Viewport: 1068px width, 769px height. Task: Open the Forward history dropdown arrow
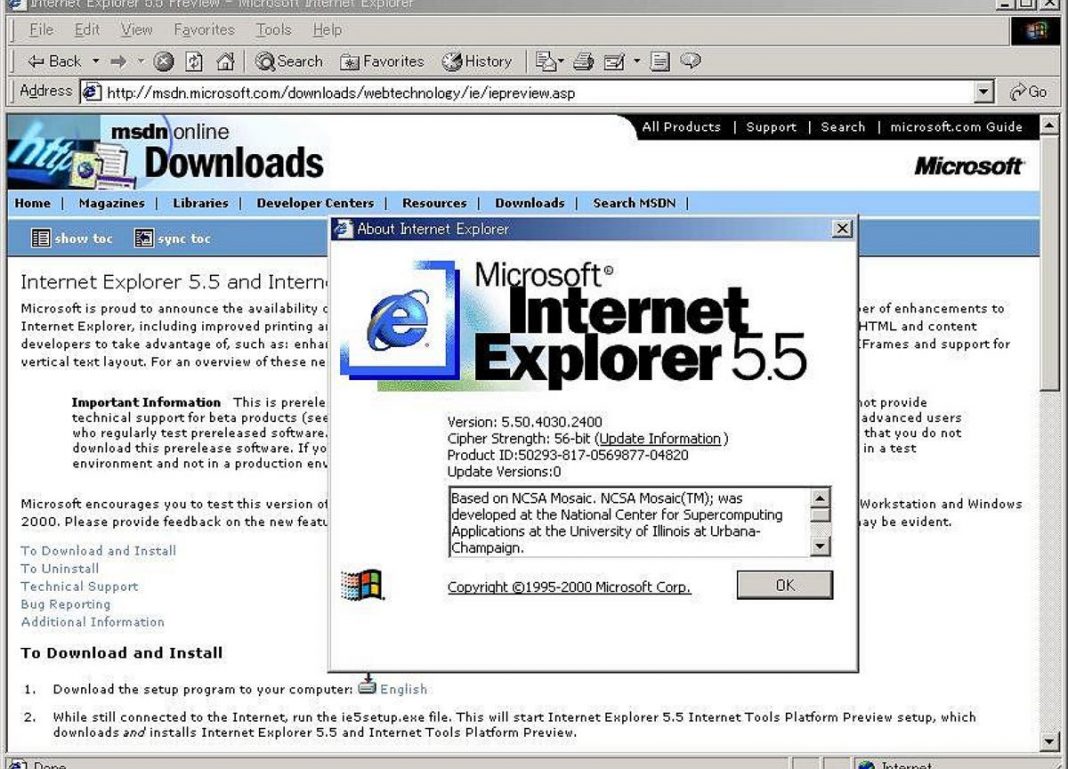141,61
